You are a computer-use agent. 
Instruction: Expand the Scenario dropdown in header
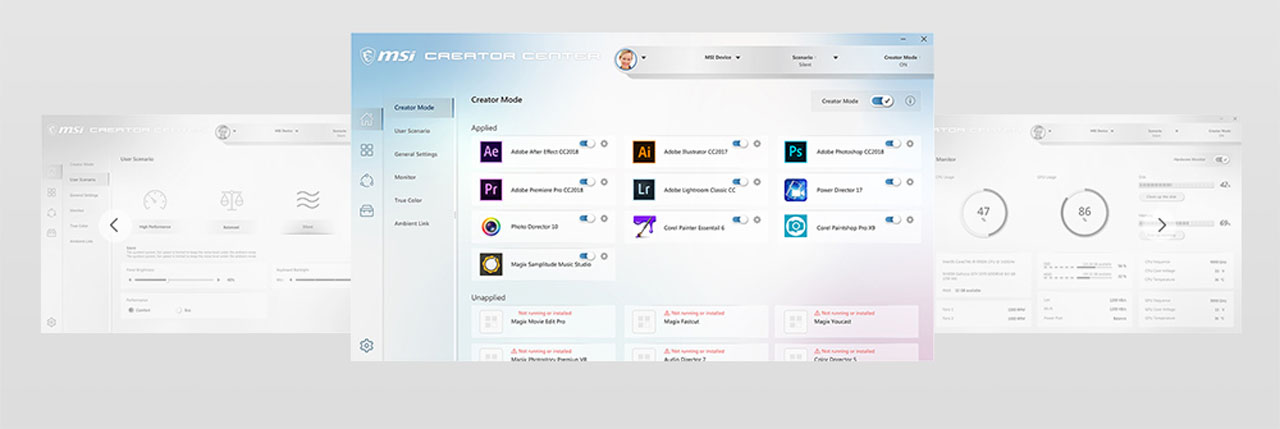[834, 58]
